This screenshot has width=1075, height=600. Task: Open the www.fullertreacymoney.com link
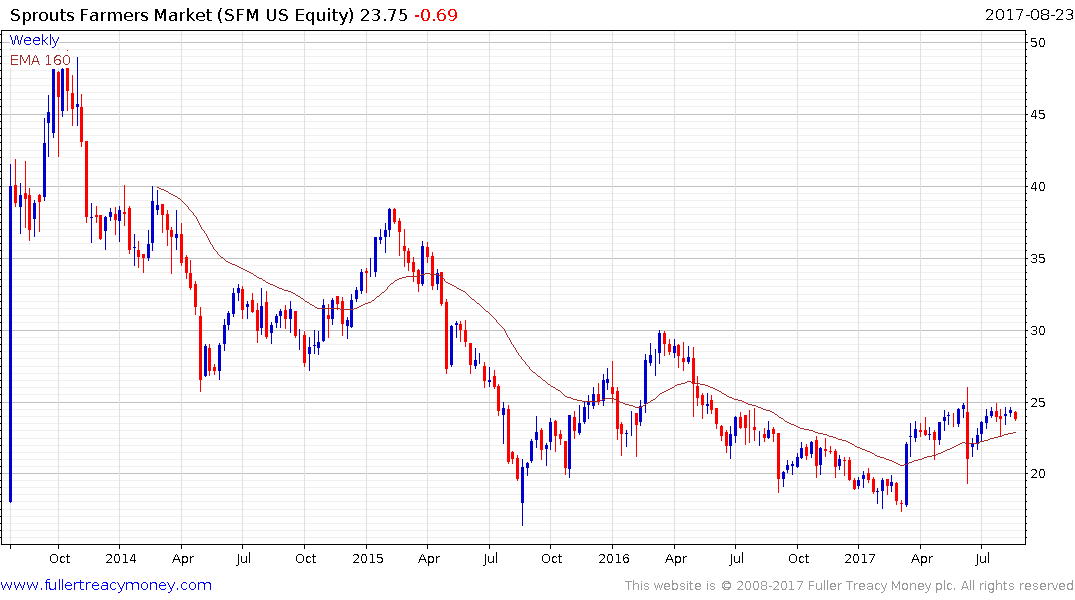[x=106, y=585]
